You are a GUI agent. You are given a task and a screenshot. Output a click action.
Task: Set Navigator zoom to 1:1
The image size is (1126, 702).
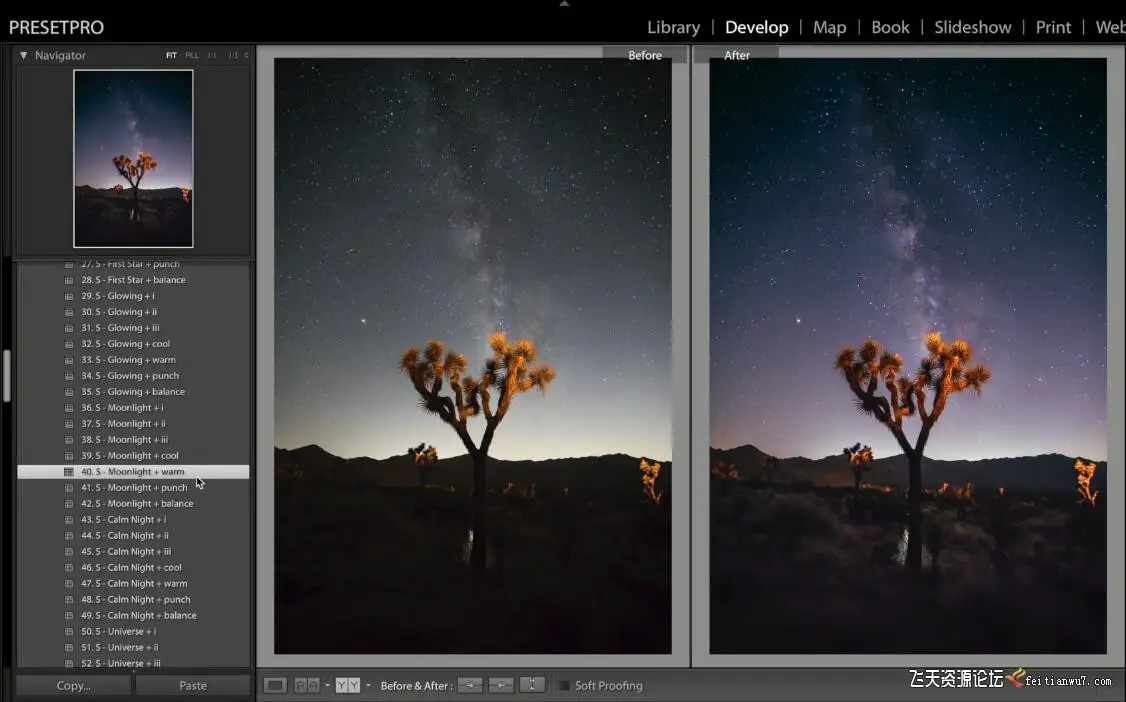(212, 55)
